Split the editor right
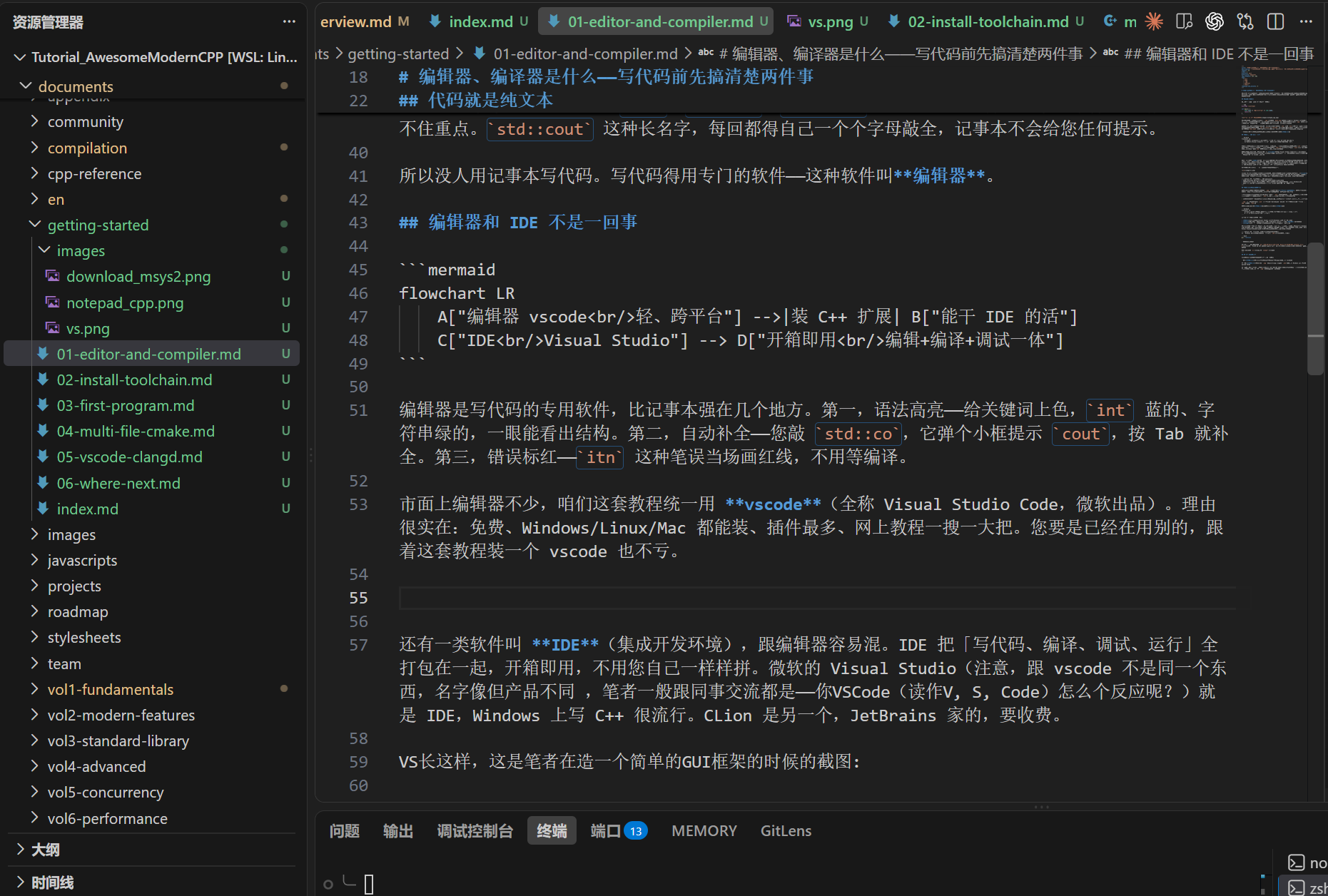1328x896 pixels. point(1276,21)
